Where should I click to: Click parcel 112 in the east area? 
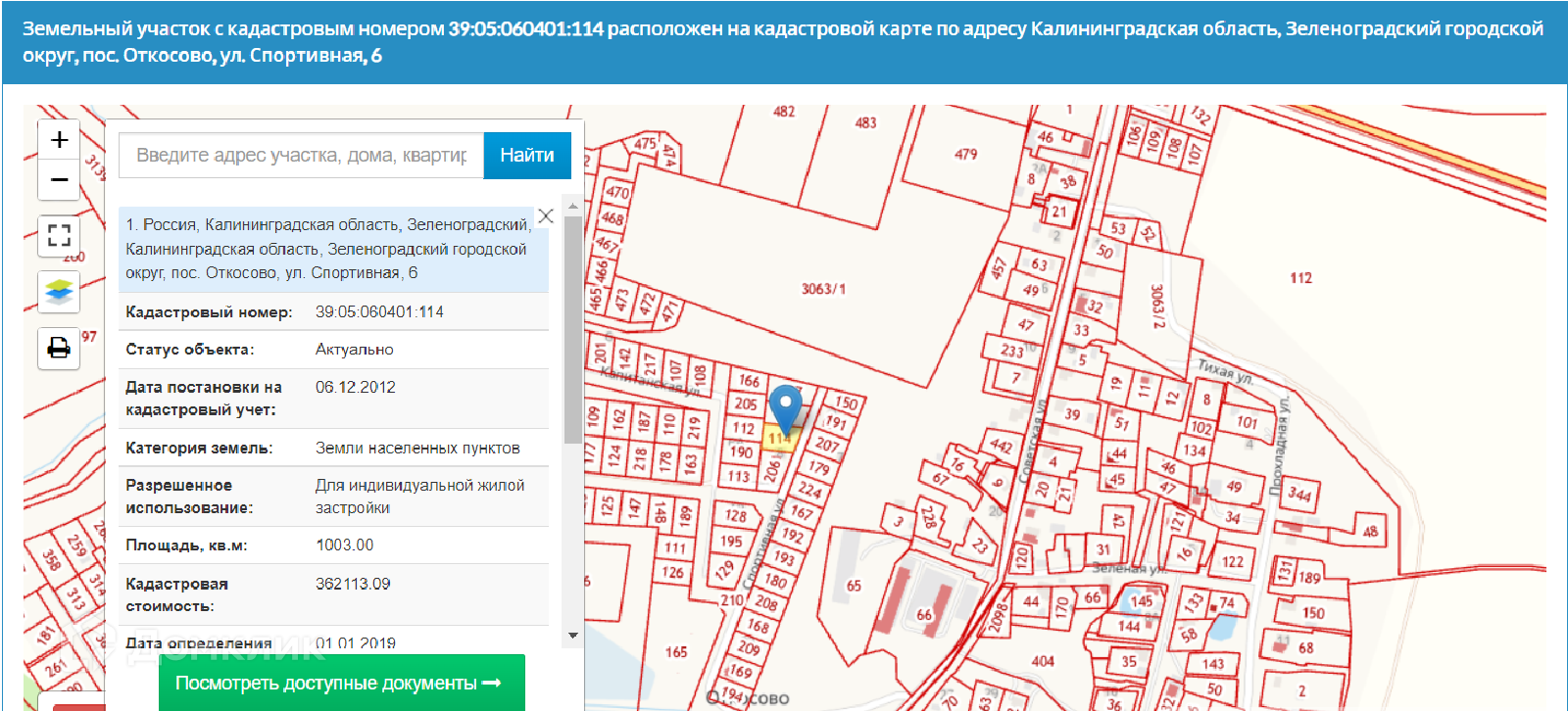(1300, 278)
